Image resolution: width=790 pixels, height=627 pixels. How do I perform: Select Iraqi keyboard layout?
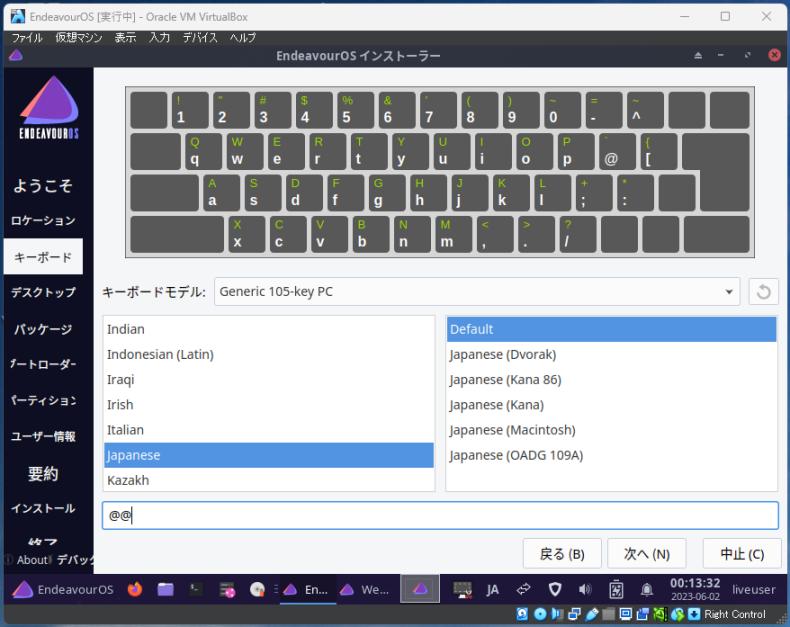pyautogui.click(x=269, y=380)
